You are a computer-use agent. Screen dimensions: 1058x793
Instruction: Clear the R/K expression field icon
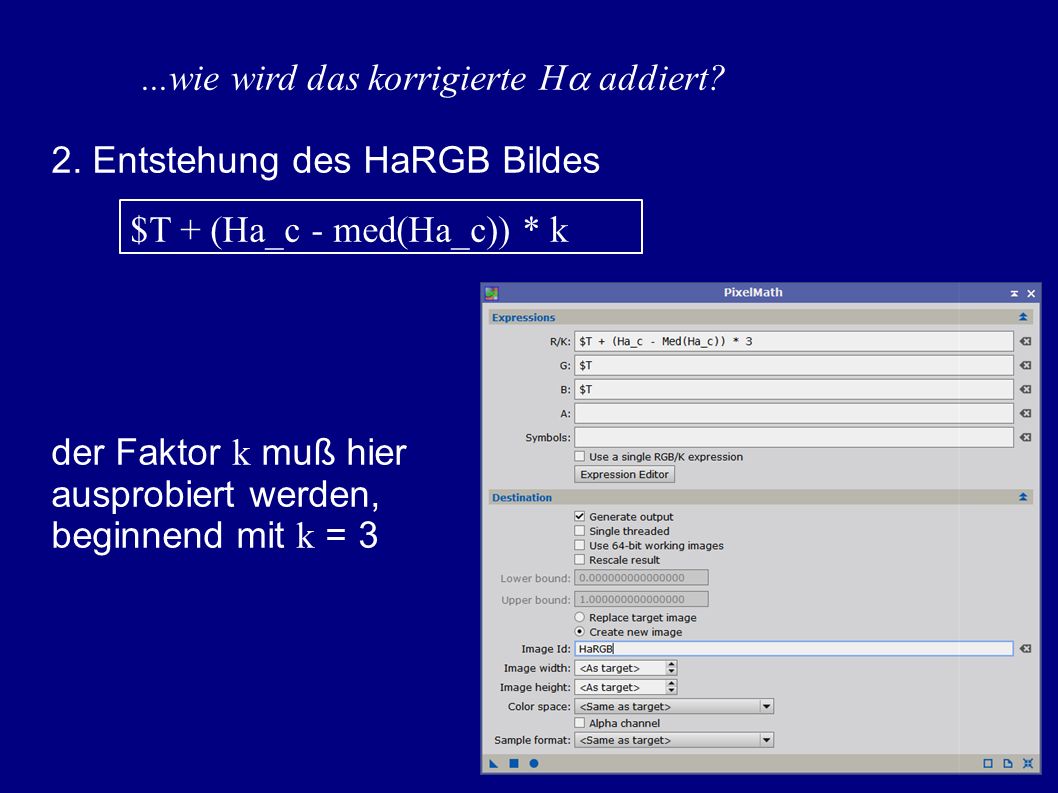point(1026,341)
